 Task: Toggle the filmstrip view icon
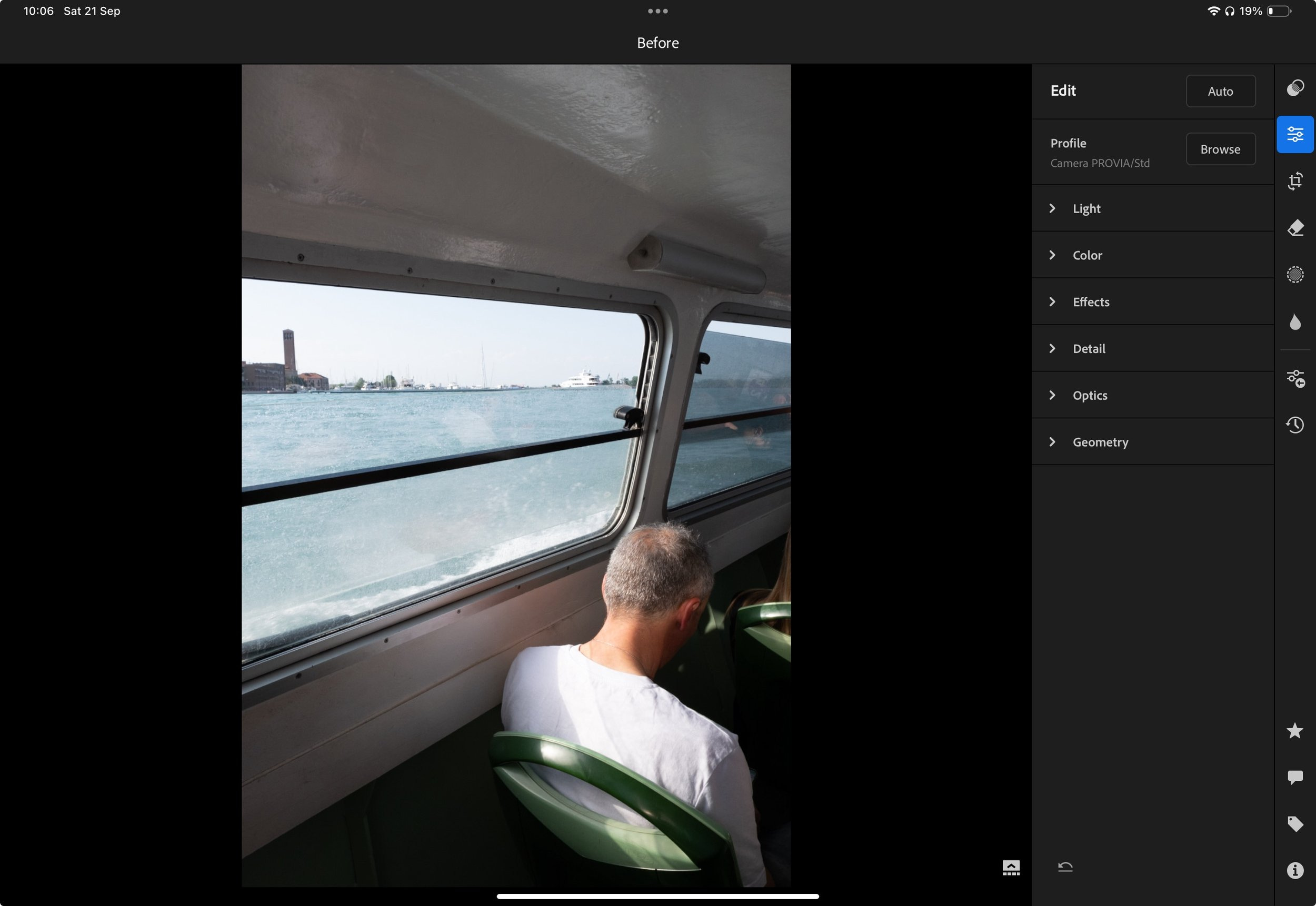pos(1011,868)
